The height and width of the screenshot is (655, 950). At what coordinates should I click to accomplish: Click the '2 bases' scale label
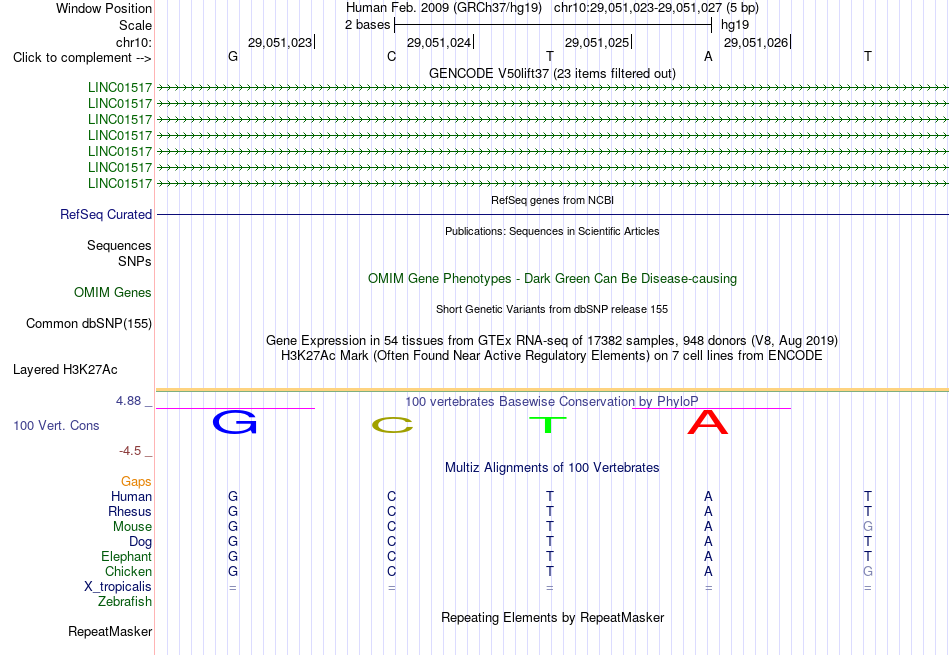tap(368, 25)
